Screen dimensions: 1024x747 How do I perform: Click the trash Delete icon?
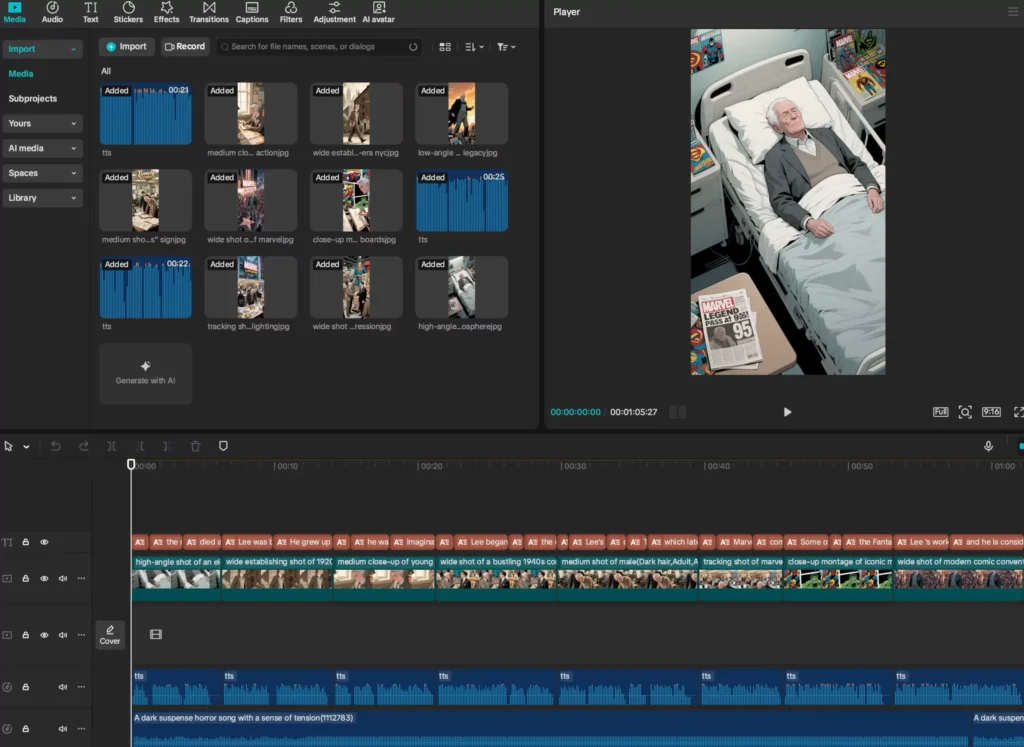195,447
